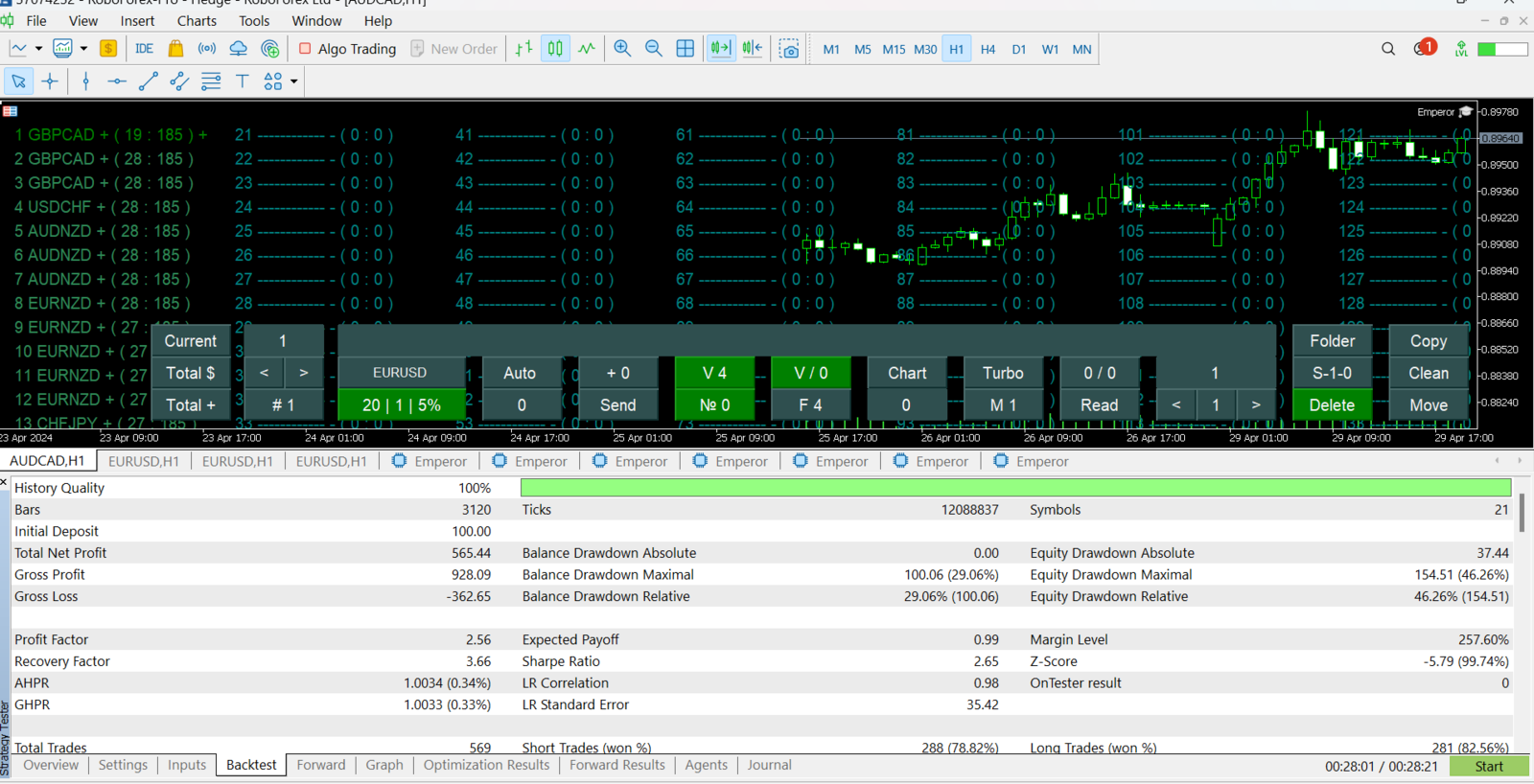
Task: Click the '1 GBPCAD + ( 19 : 185 ) +' chart row
Action: [111, 135]
